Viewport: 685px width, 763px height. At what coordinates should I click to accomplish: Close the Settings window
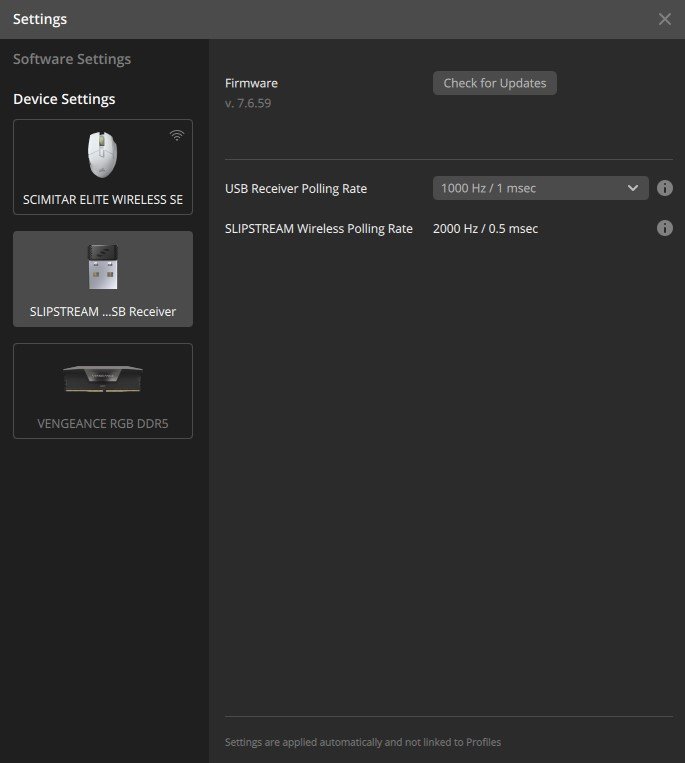click(665, 19)
